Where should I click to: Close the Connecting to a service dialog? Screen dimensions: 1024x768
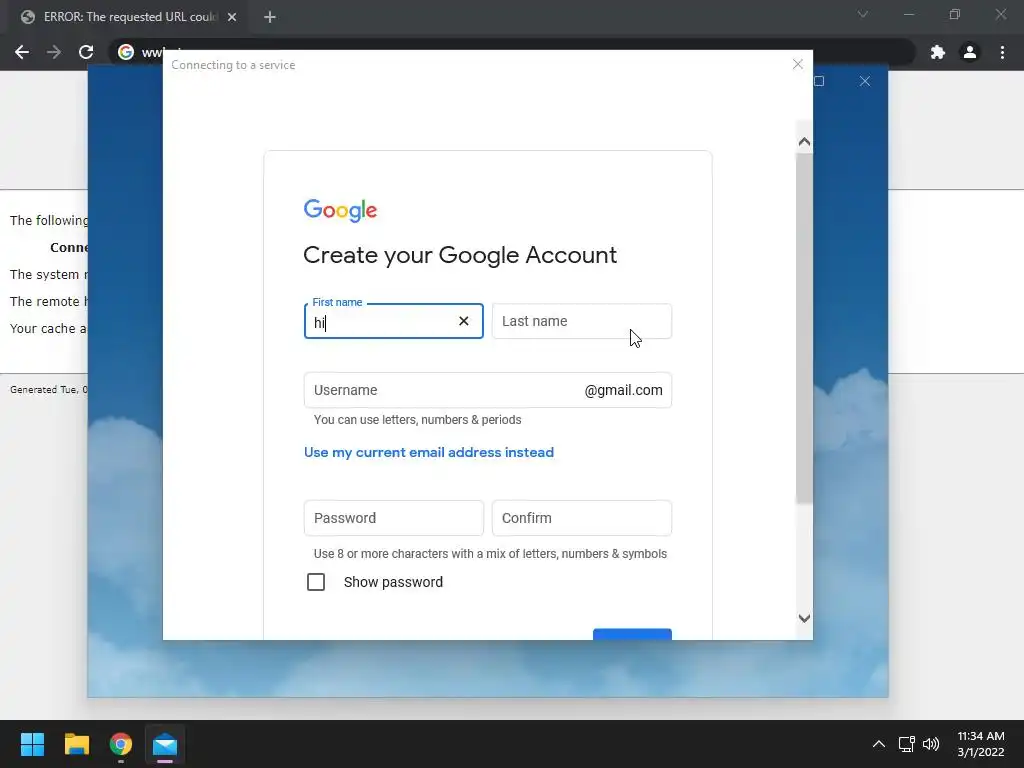coord(797,64)
